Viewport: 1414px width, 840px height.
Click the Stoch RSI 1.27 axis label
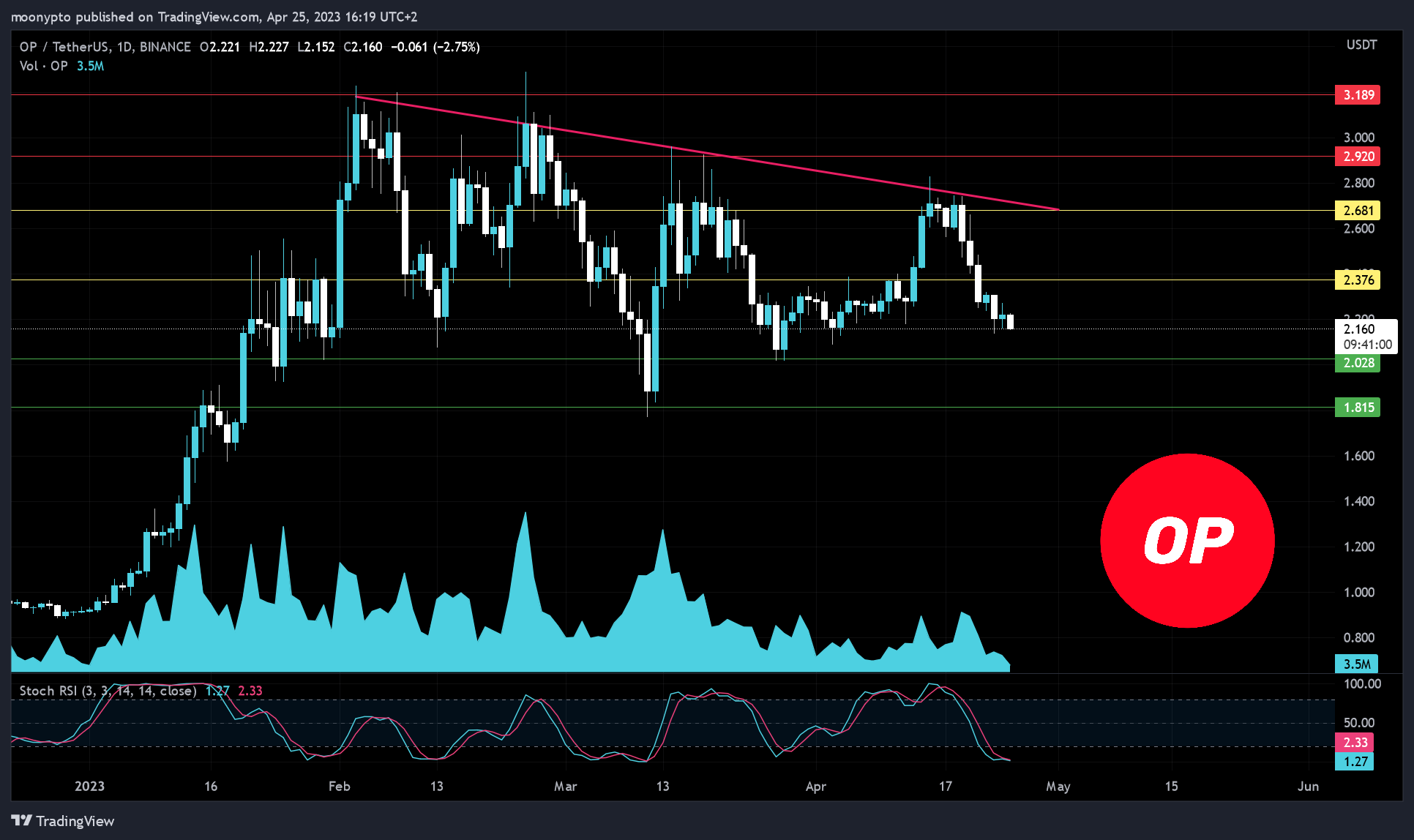coord(1355,762)
